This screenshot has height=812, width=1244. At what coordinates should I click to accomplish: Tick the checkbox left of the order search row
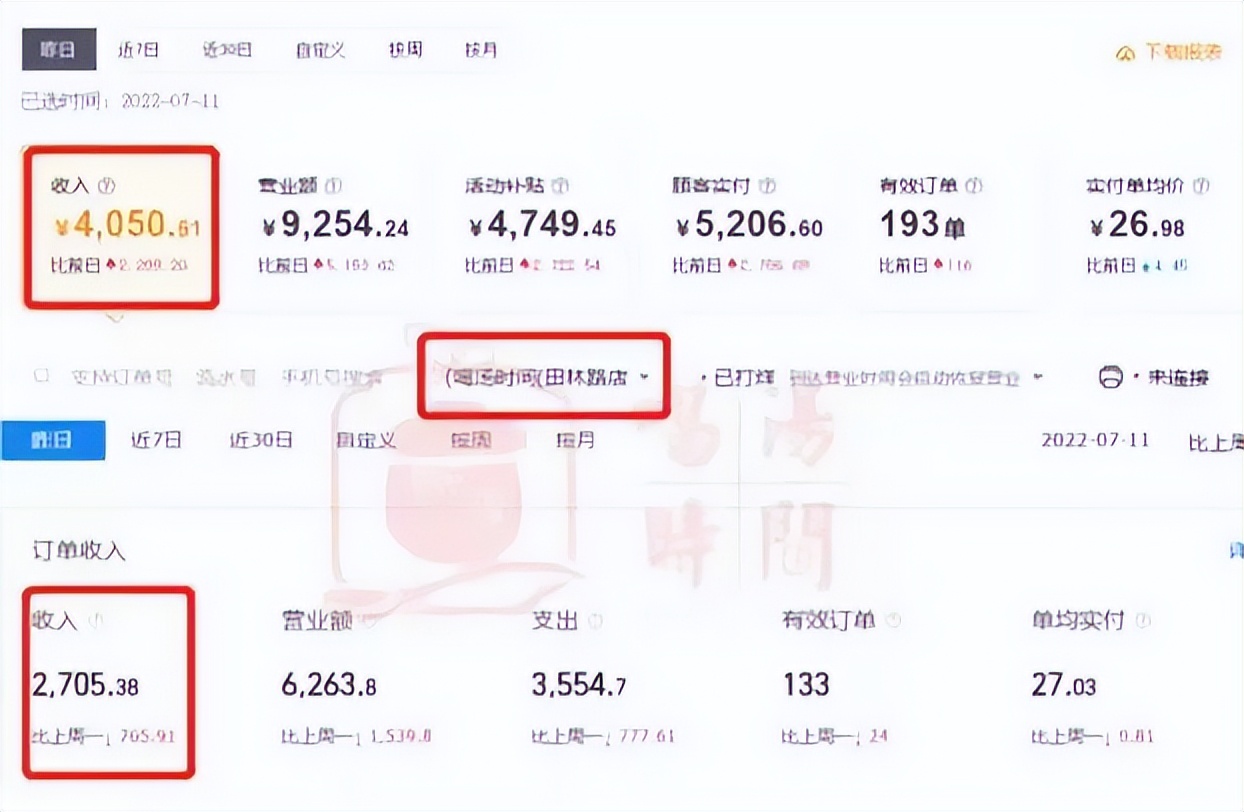(42, 376)
